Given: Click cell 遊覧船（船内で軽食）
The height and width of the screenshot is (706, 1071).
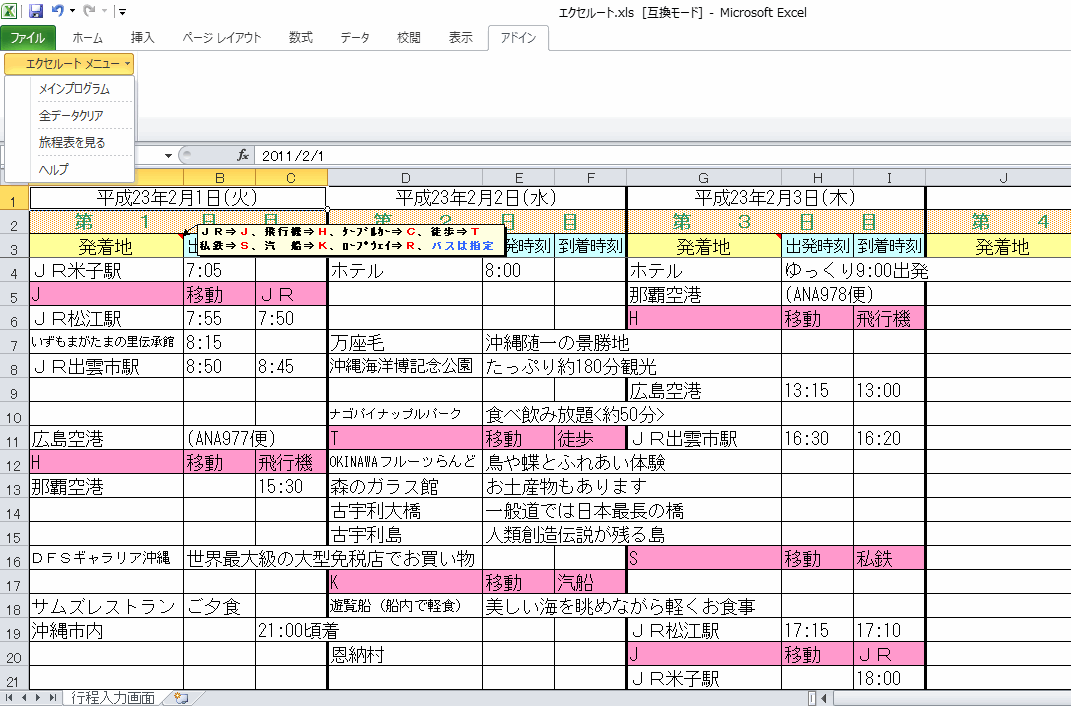Looking at the screenshot, I should click(405, 606).
